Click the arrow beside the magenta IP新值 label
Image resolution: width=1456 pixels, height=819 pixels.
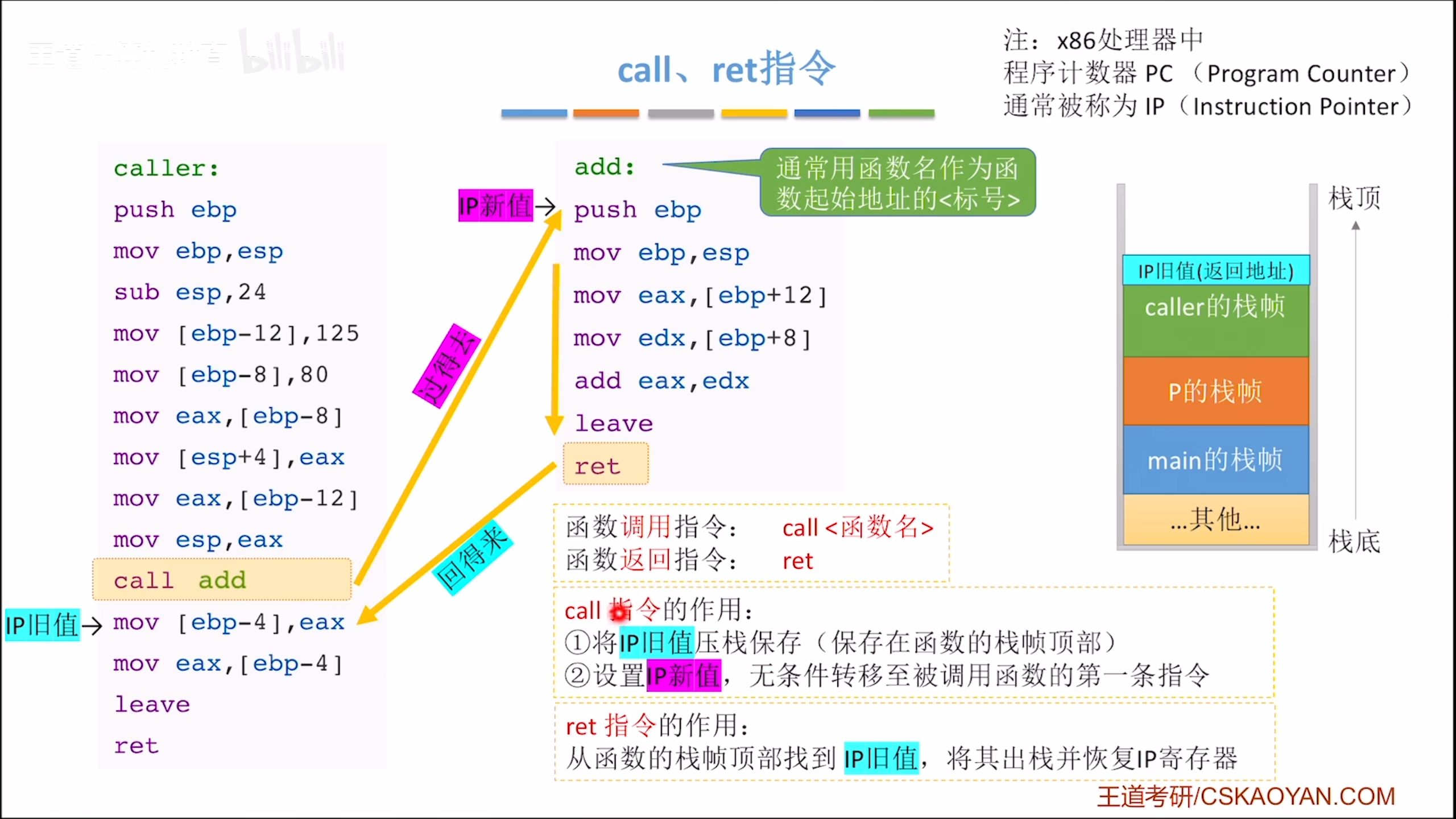[545, 206]
